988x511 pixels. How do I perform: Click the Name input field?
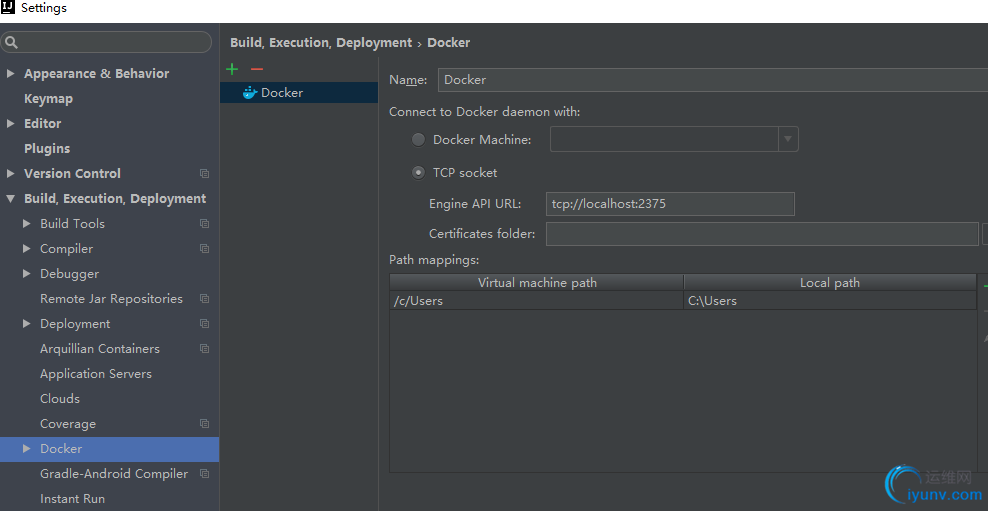pyautogui.click(x=713, y=80)
